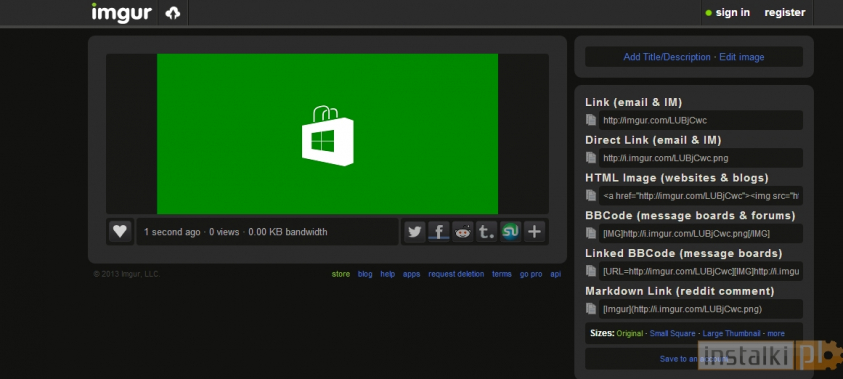Image resolution: width=843 pixels, height=379 pixels.
Task: Click the '0.00 KB bandwidth' text
Action: coord(288,232)
